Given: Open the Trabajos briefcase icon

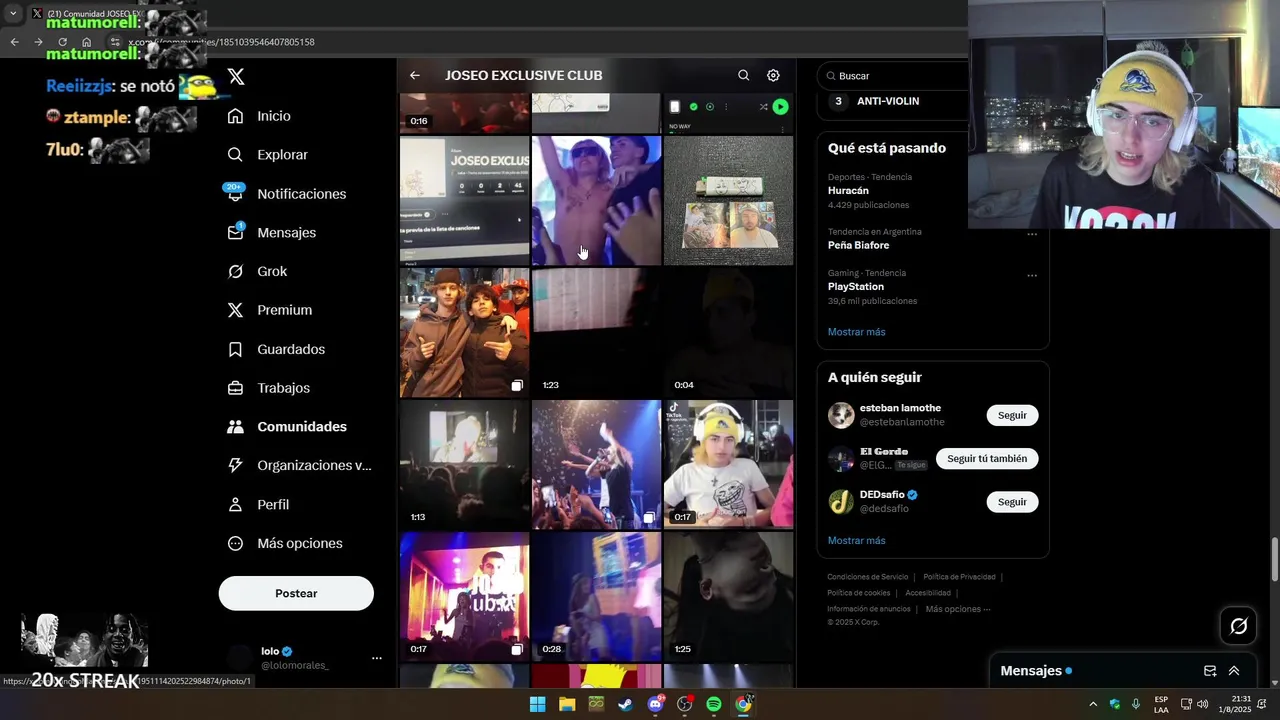Looking at the screenshot, I should (235, 388).
